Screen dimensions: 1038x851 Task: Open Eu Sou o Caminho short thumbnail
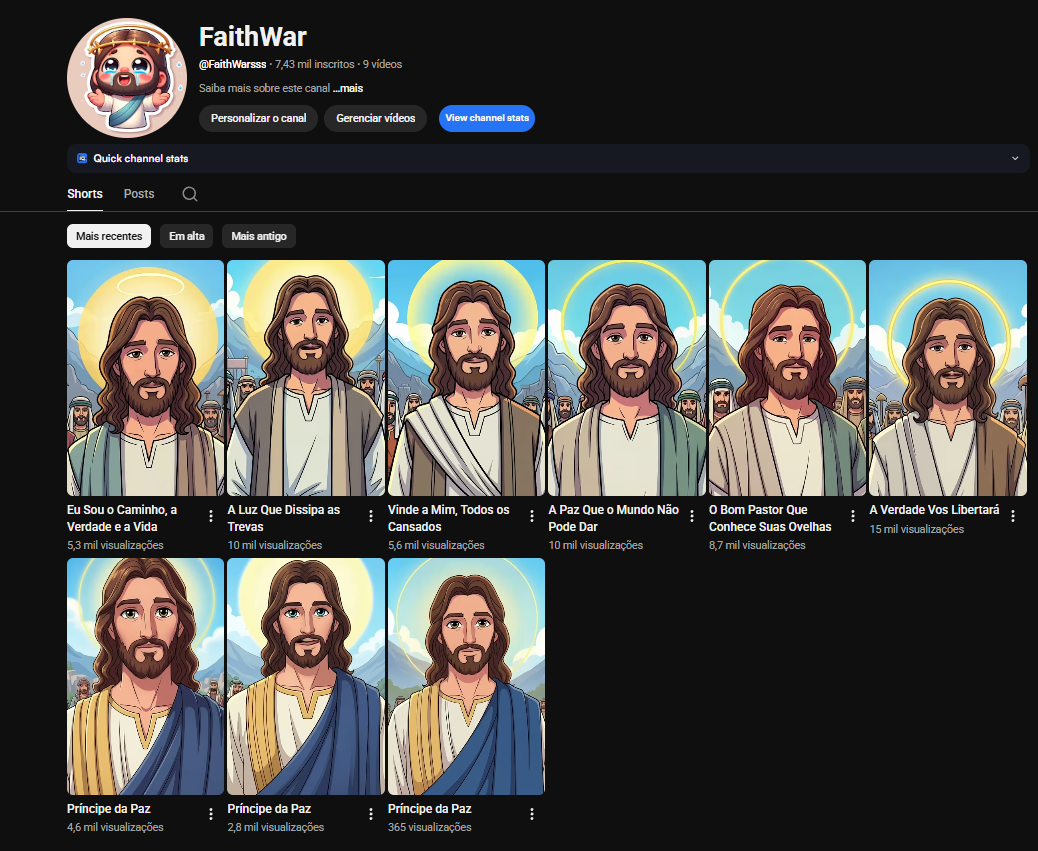146,378
